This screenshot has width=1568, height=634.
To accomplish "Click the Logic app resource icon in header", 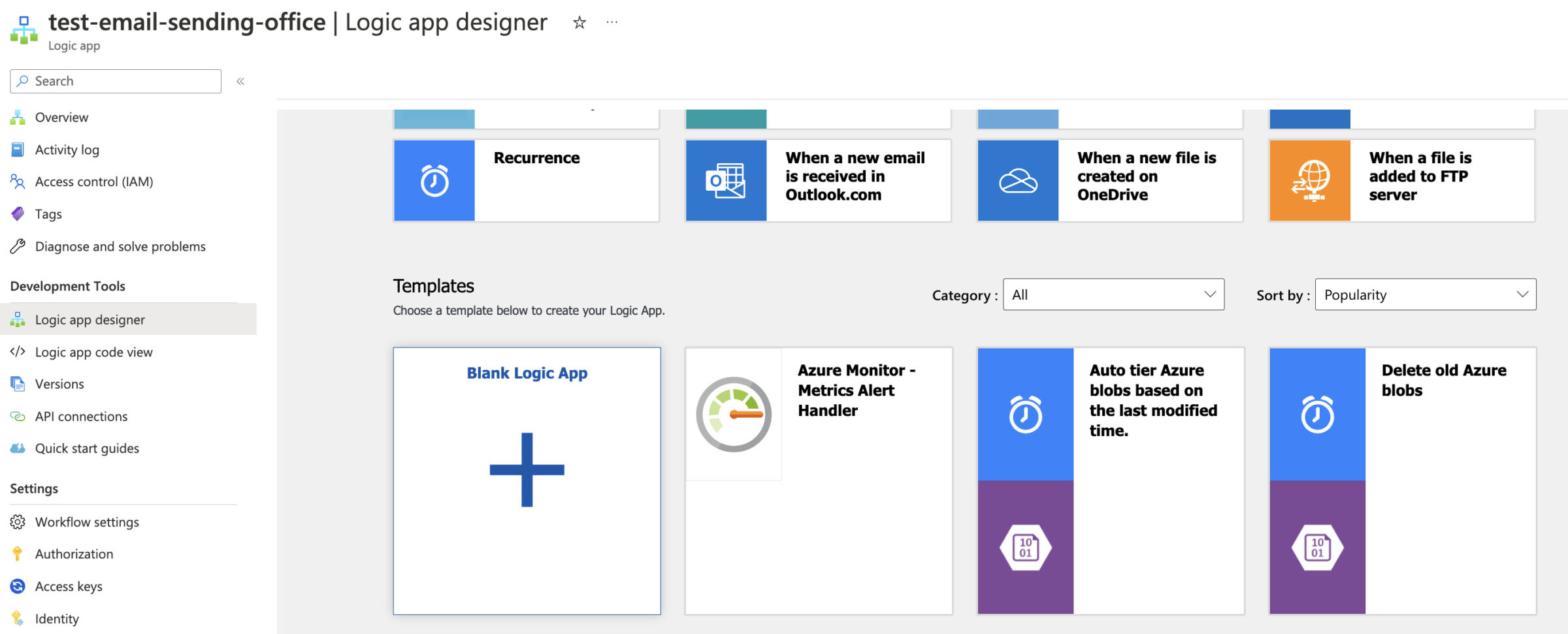I will click(24, 30).
